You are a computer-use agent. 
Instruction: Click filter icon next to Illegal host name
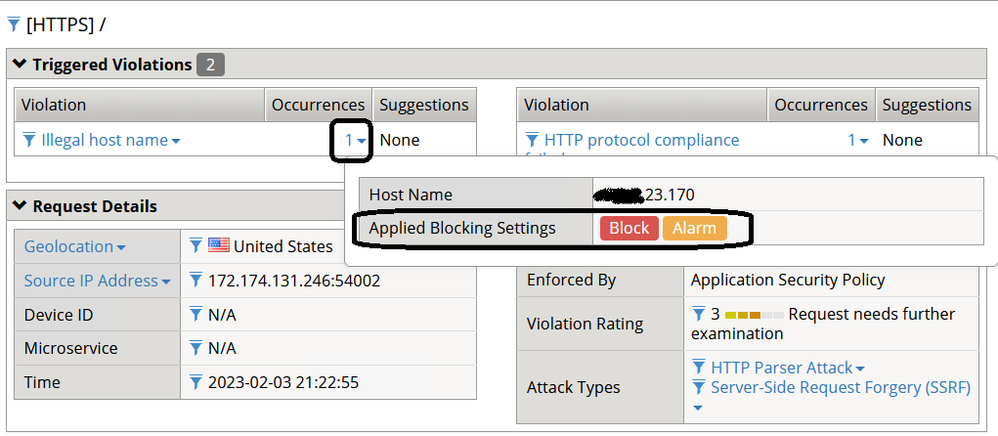(x=28, y=140)
